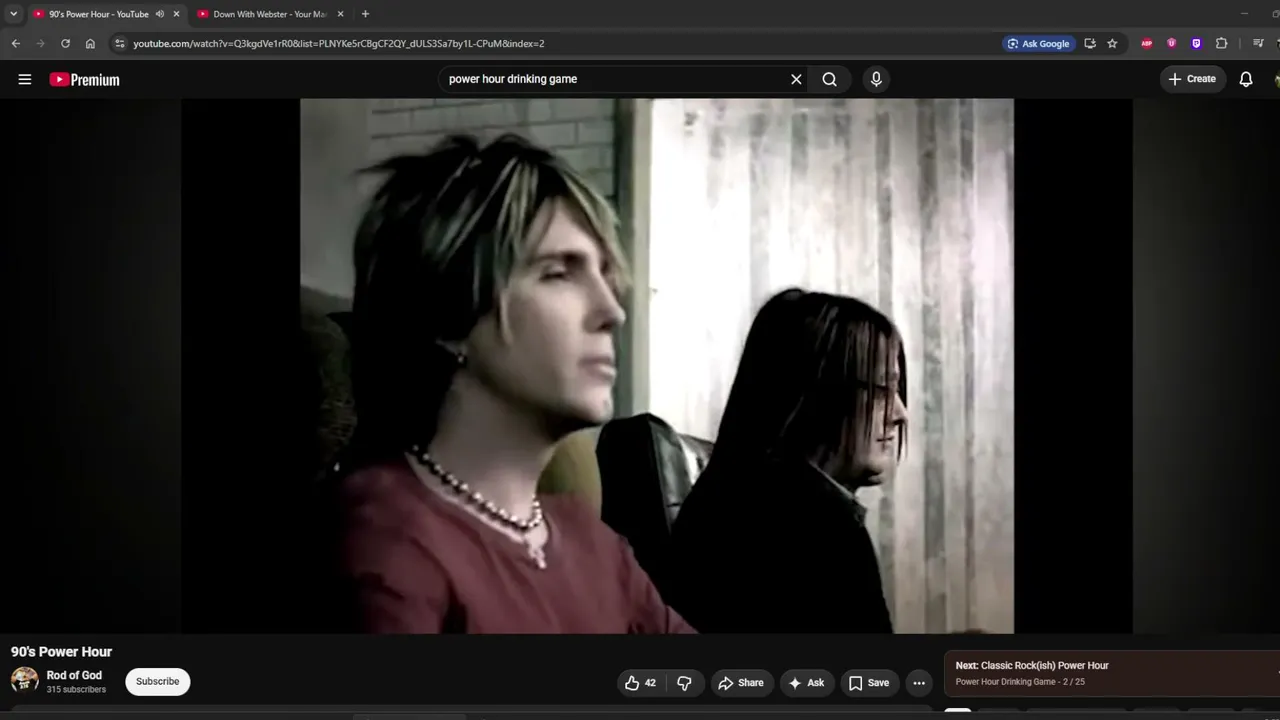
Task: View site information icon in address bar
Action: pos(120,43)
